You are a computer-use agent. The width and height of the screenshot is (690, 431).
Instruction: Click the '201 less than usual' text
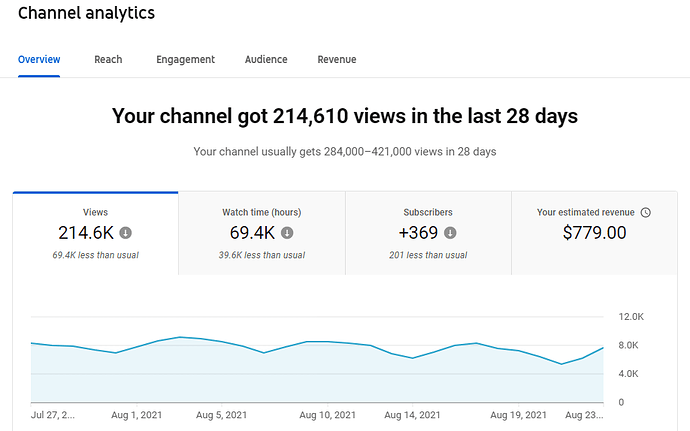click(x=428, y=255)
